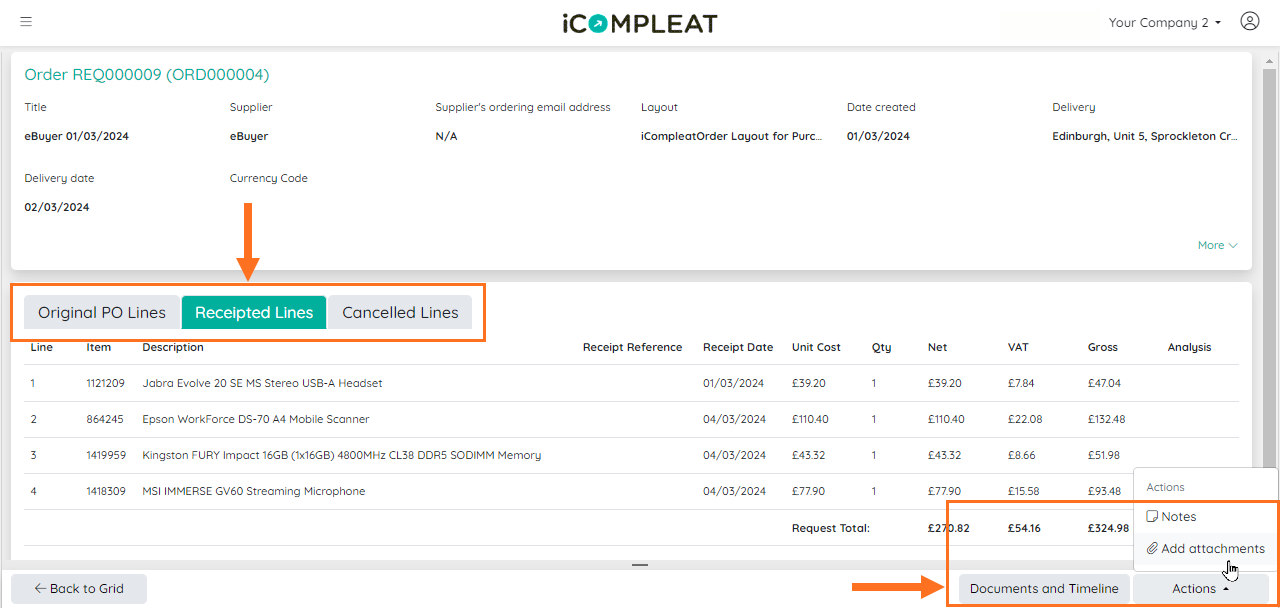This screenshot has height=608, width=1280.
Task: Click the iCompleat logo
Action: (x=639, y=23)
